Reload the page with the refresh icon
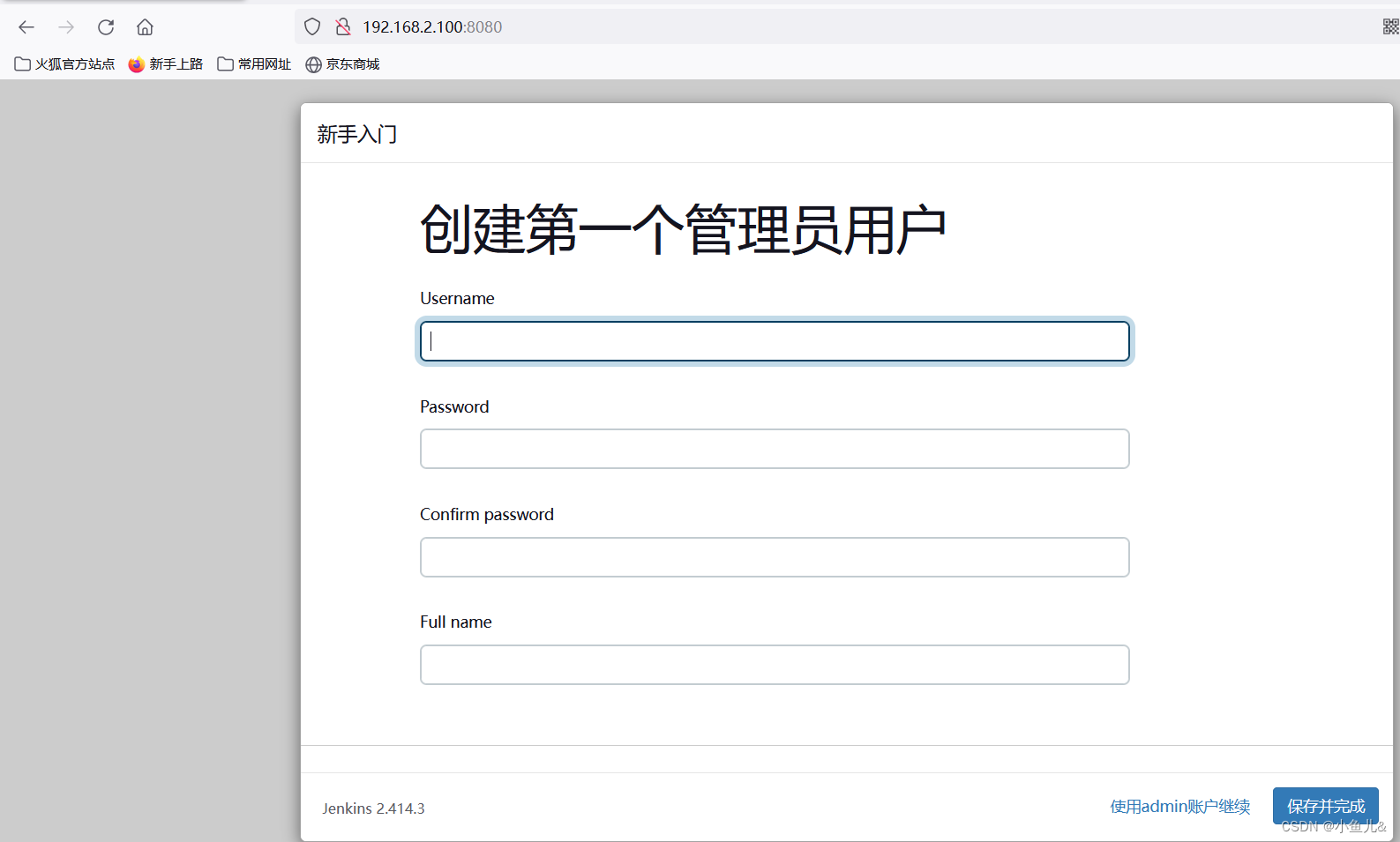 tap(106, 27)
